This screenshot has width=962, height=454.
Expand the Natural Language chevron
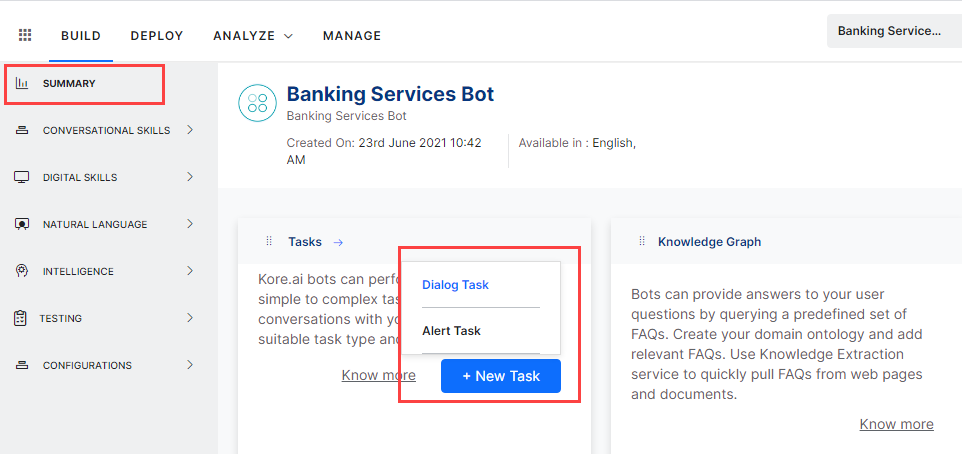[x=190, y=223]
